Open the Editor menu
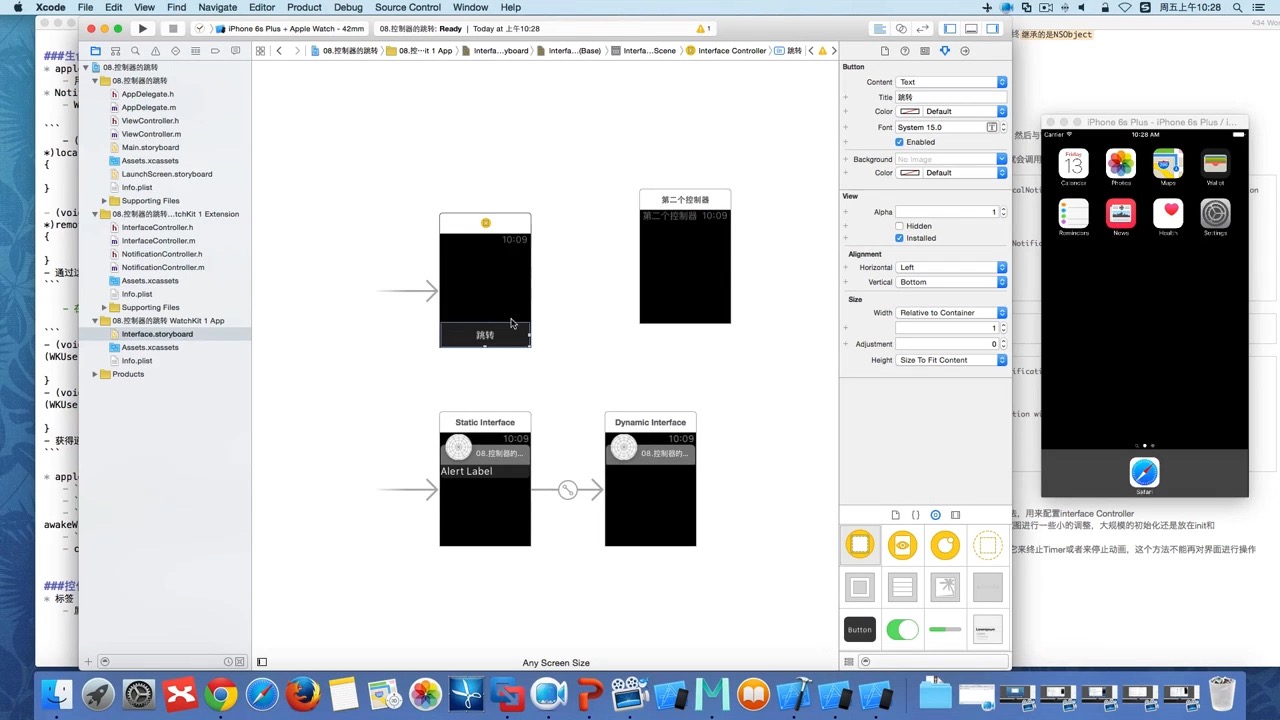 262,7
